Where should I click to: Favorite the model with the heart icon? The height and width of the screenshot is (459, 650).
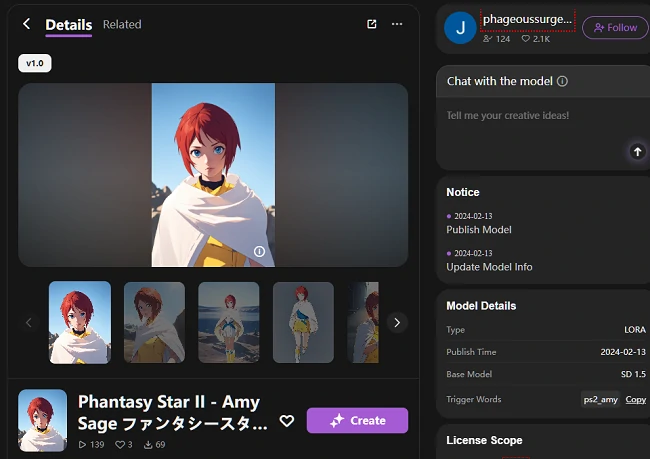pyautogui.click(x=287, y=421)
